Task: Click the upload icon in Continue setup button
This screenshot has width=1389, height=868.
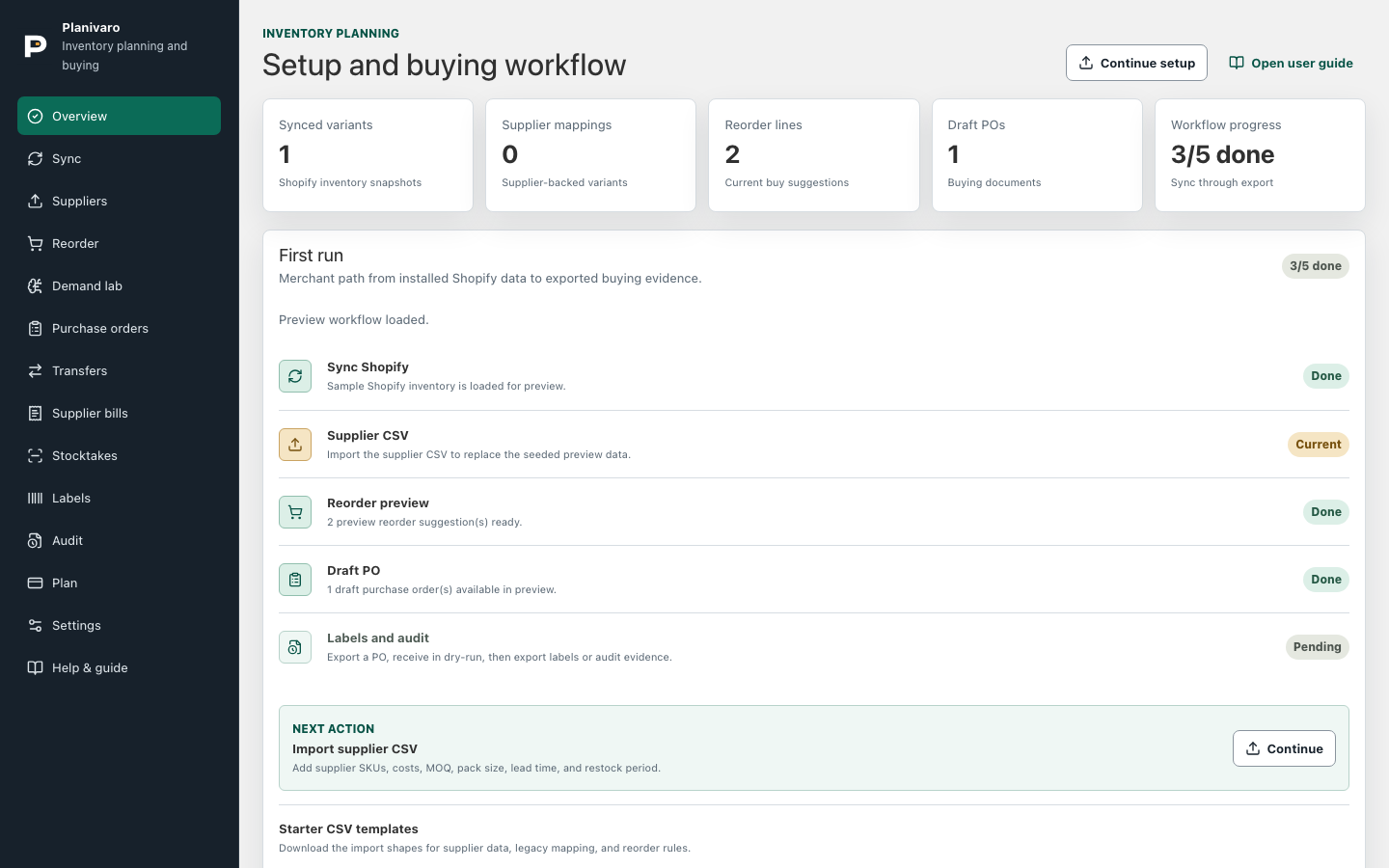Action: (1086, 63)
